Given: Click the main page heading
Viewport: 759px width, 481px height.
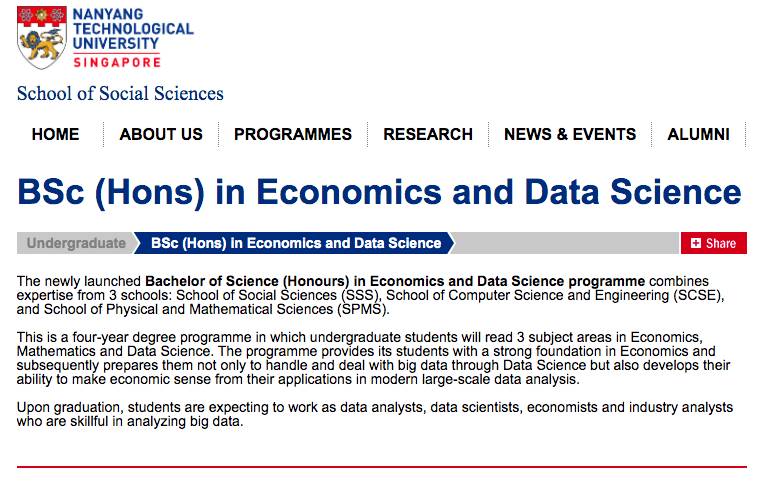Looking at the screenshot, I should 379,191.
